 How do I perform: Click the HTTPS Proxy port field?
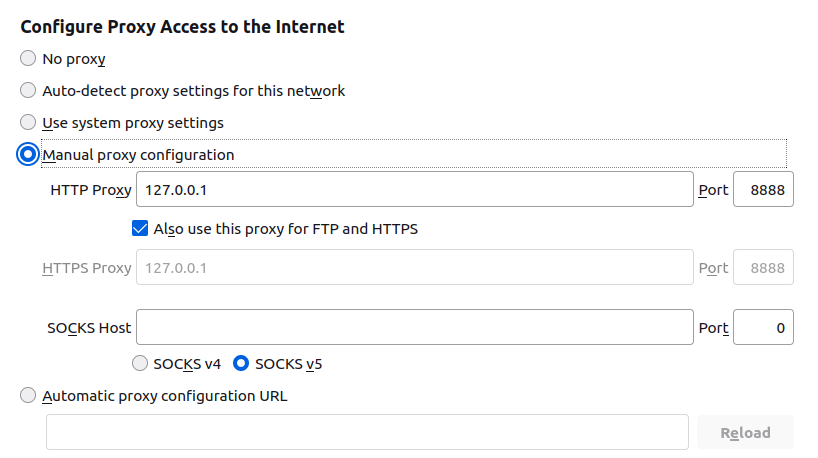763,268
